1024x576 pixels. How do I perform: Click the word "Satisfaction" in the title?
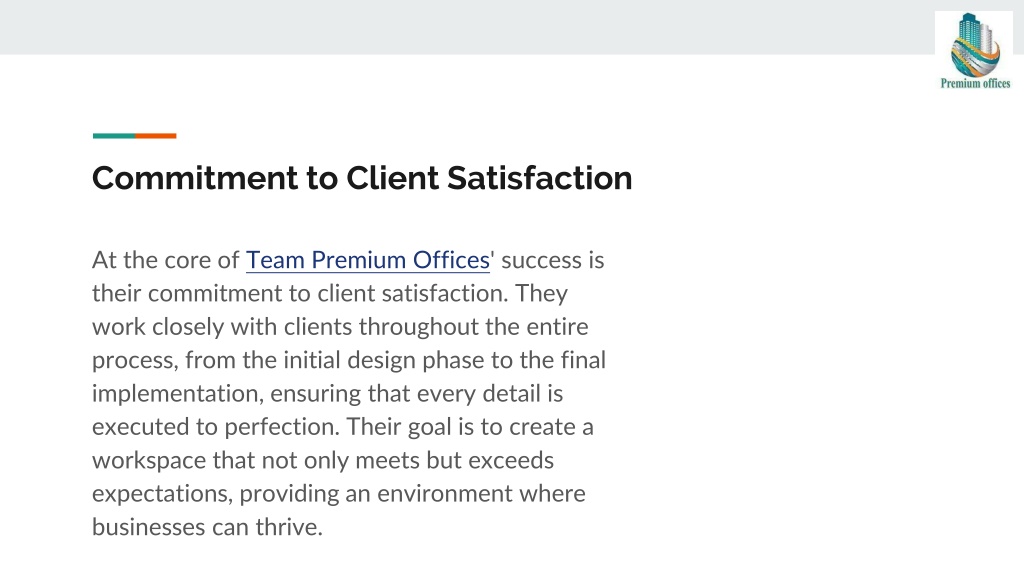(539, 178)
